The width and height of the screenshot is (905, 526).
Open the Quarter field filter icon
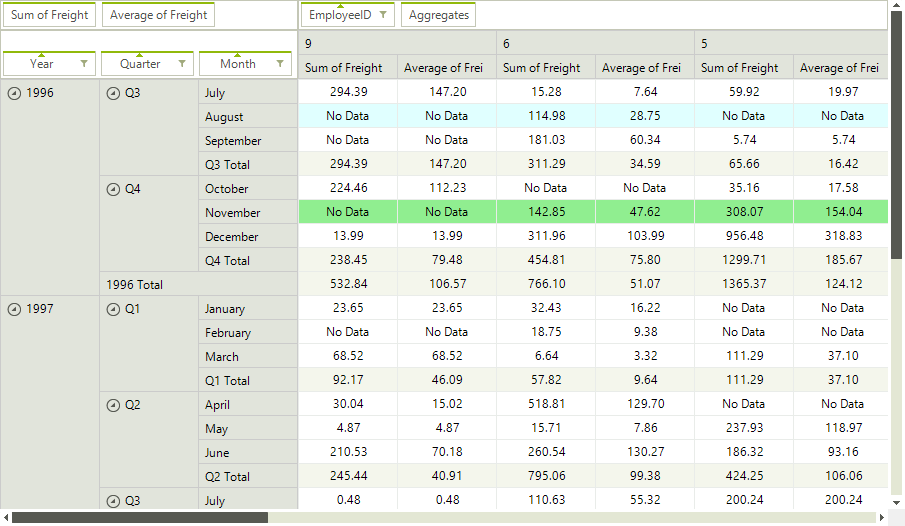(182, 64)
